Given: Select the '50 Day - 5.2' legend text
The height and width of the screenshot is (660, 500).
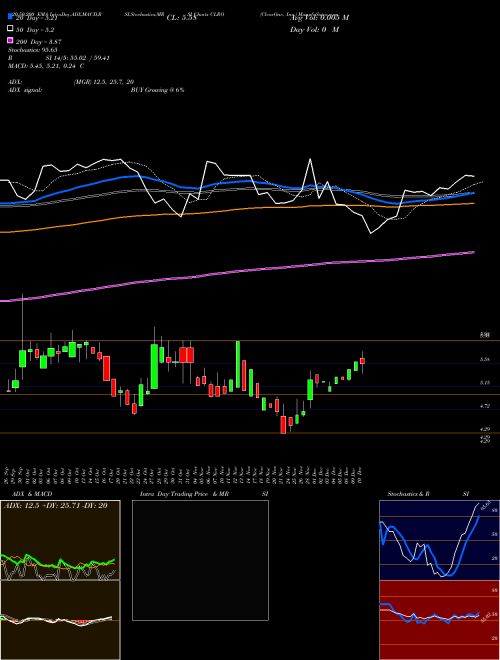Looking at the screenshot, I should click(35, 30).
